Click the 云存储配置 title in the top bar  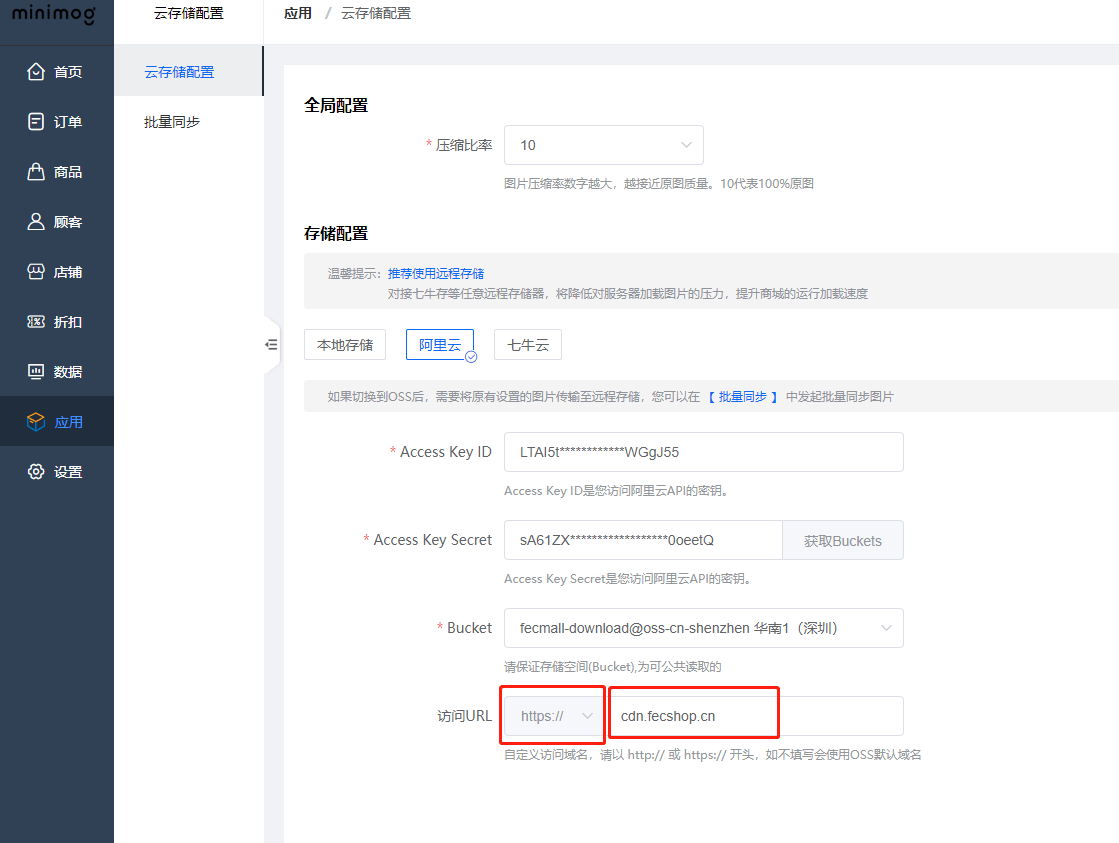tap(188, 13)
